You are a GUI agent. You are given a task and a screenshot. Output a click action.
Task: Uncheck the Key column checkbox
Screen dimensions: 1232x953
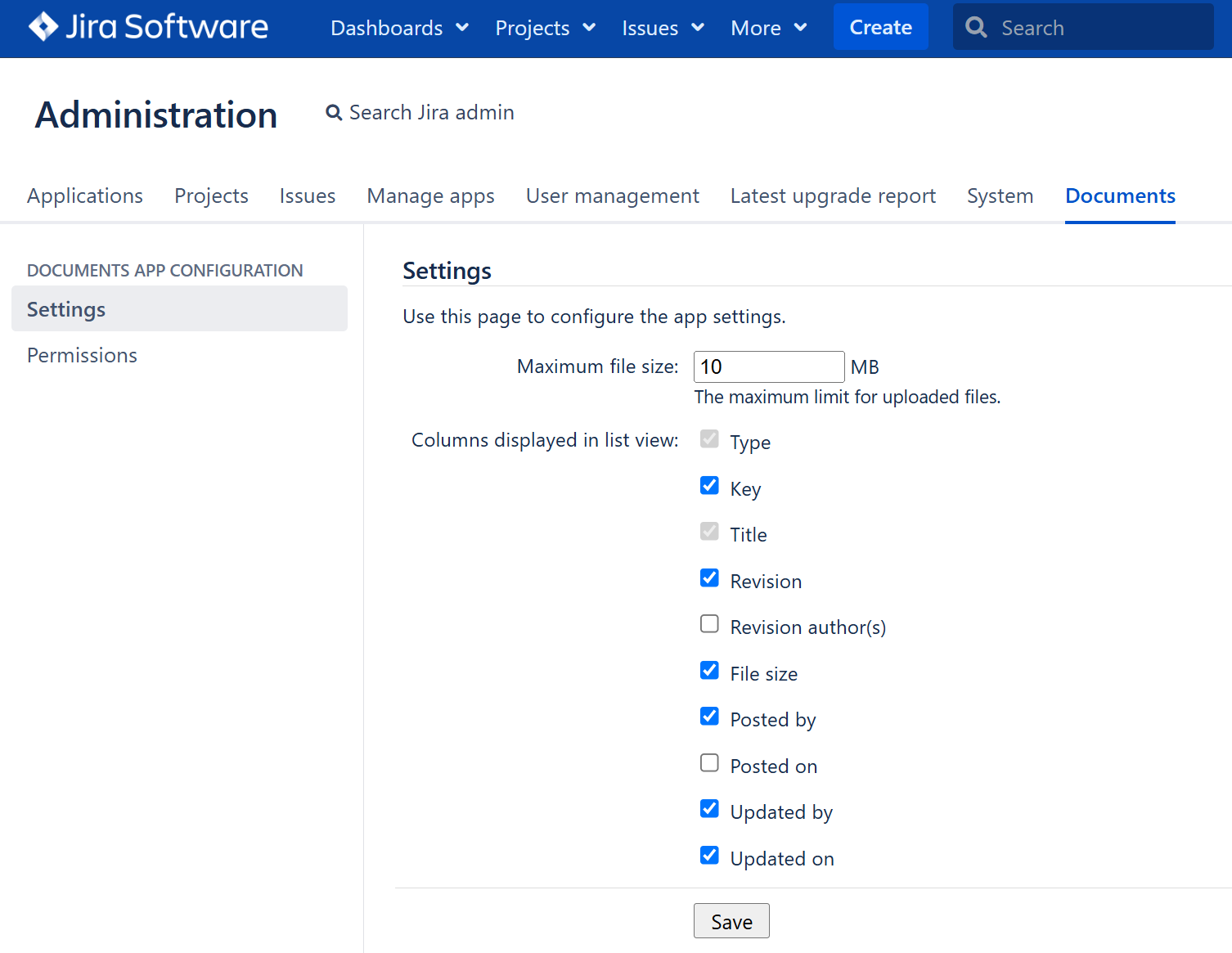[708, 485]
